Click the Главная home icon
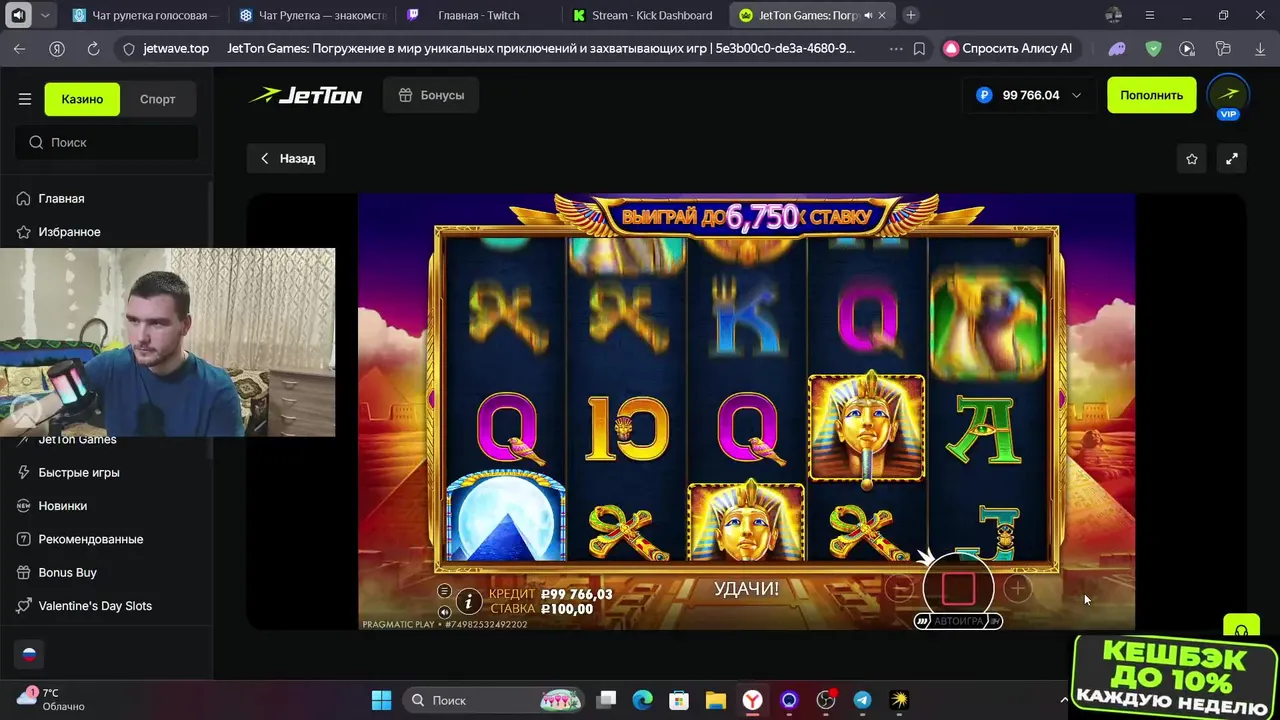 coord(23,198)
